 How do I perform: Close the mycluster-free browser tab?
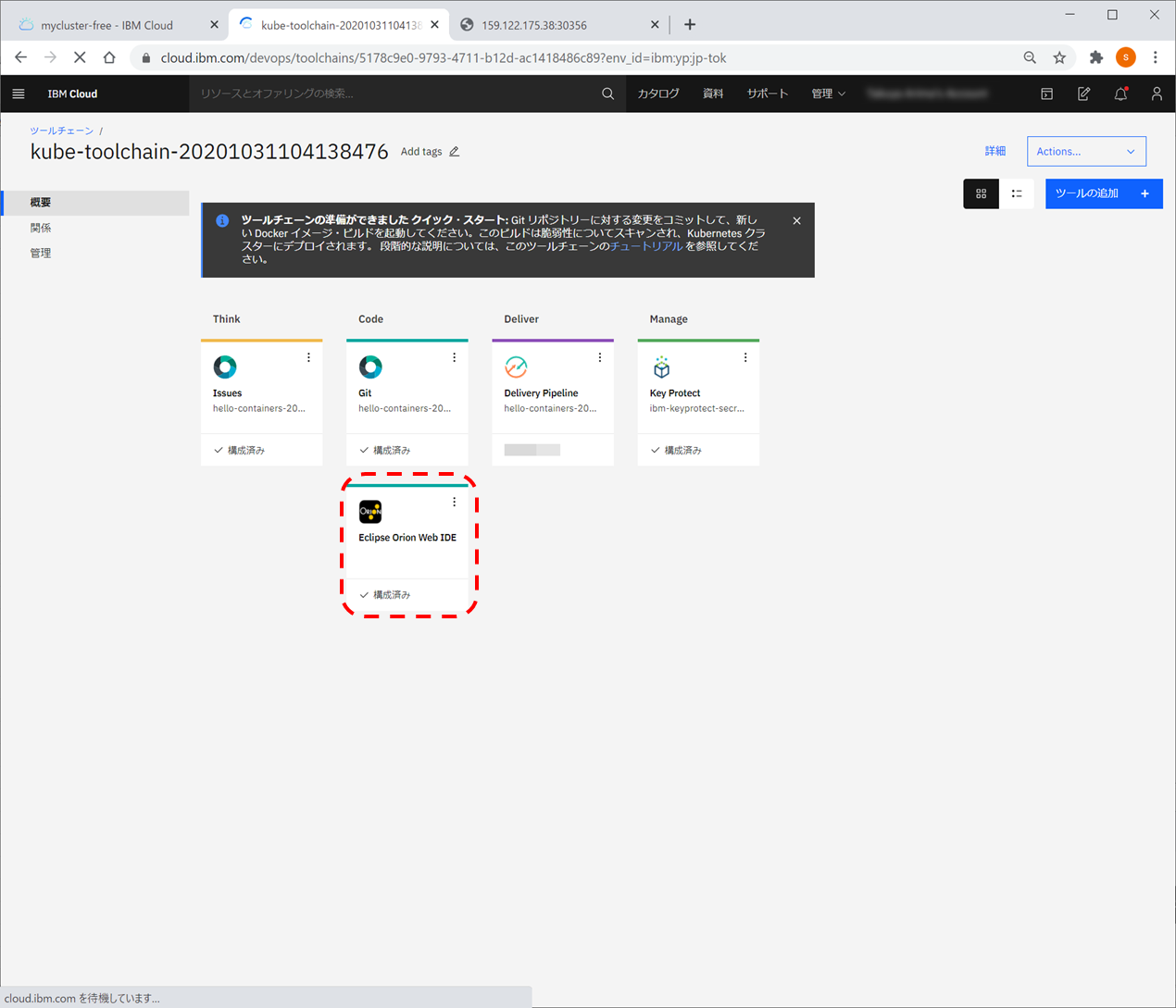tap(215, 25)
